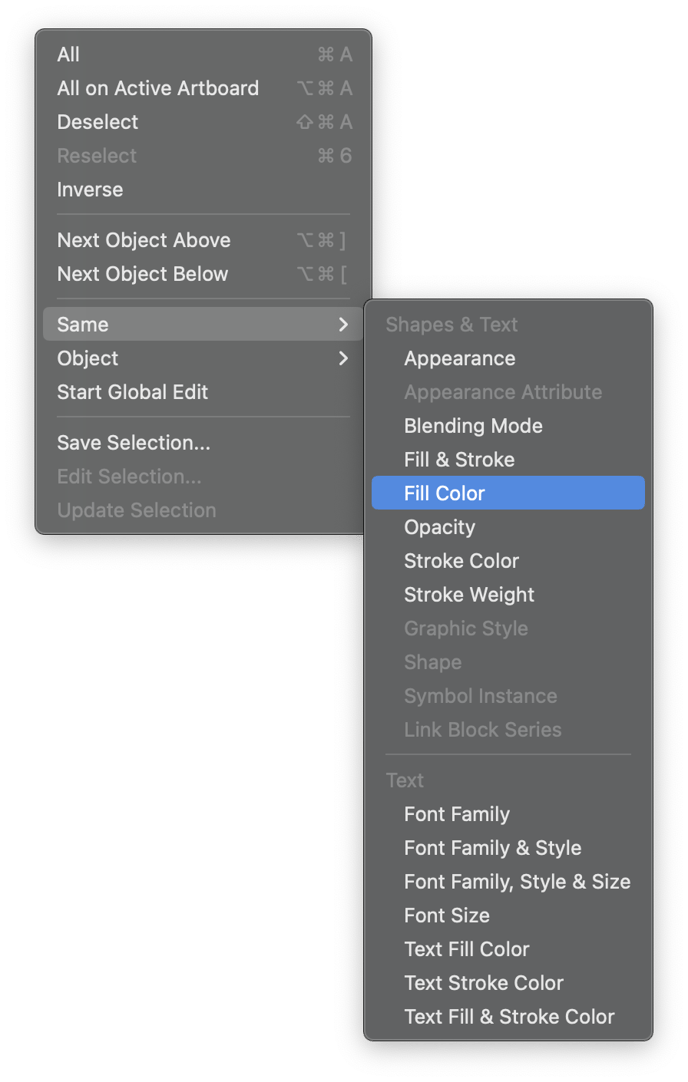Choose All from the Select menu
688x1082 pixels.
[69, 55]
